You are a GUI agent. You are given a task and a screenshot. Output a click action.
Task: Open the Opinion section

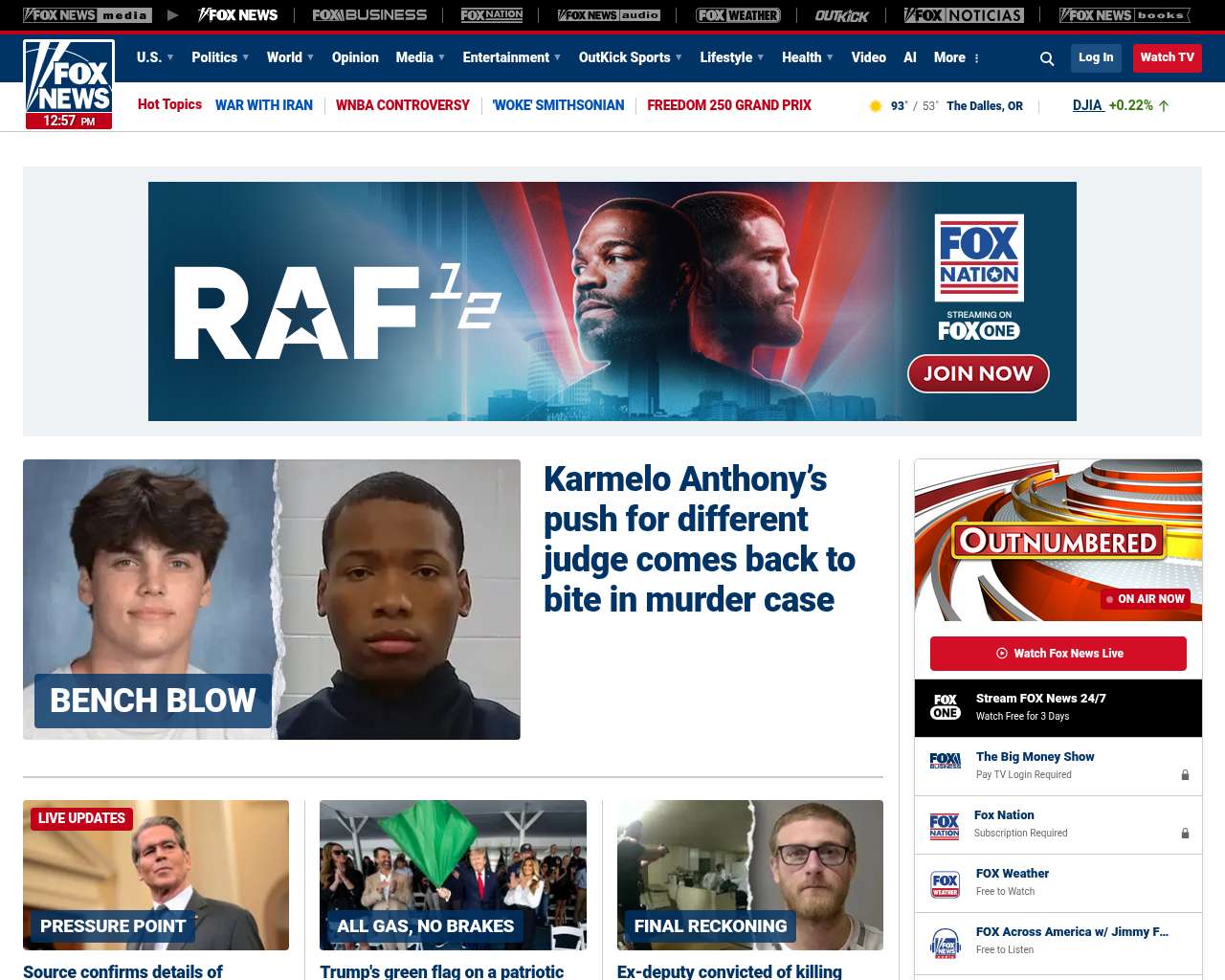[355, 57]
